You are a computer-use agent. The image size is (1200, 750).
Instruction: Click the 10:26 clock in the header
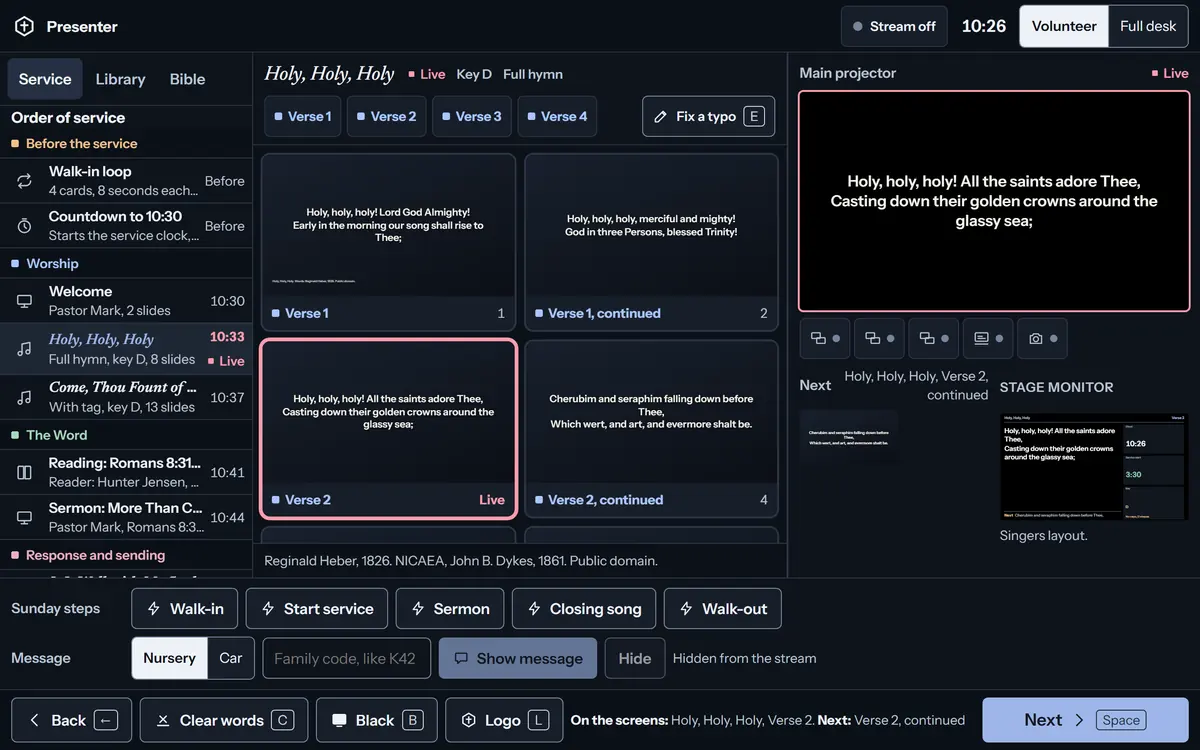point(984,26)
